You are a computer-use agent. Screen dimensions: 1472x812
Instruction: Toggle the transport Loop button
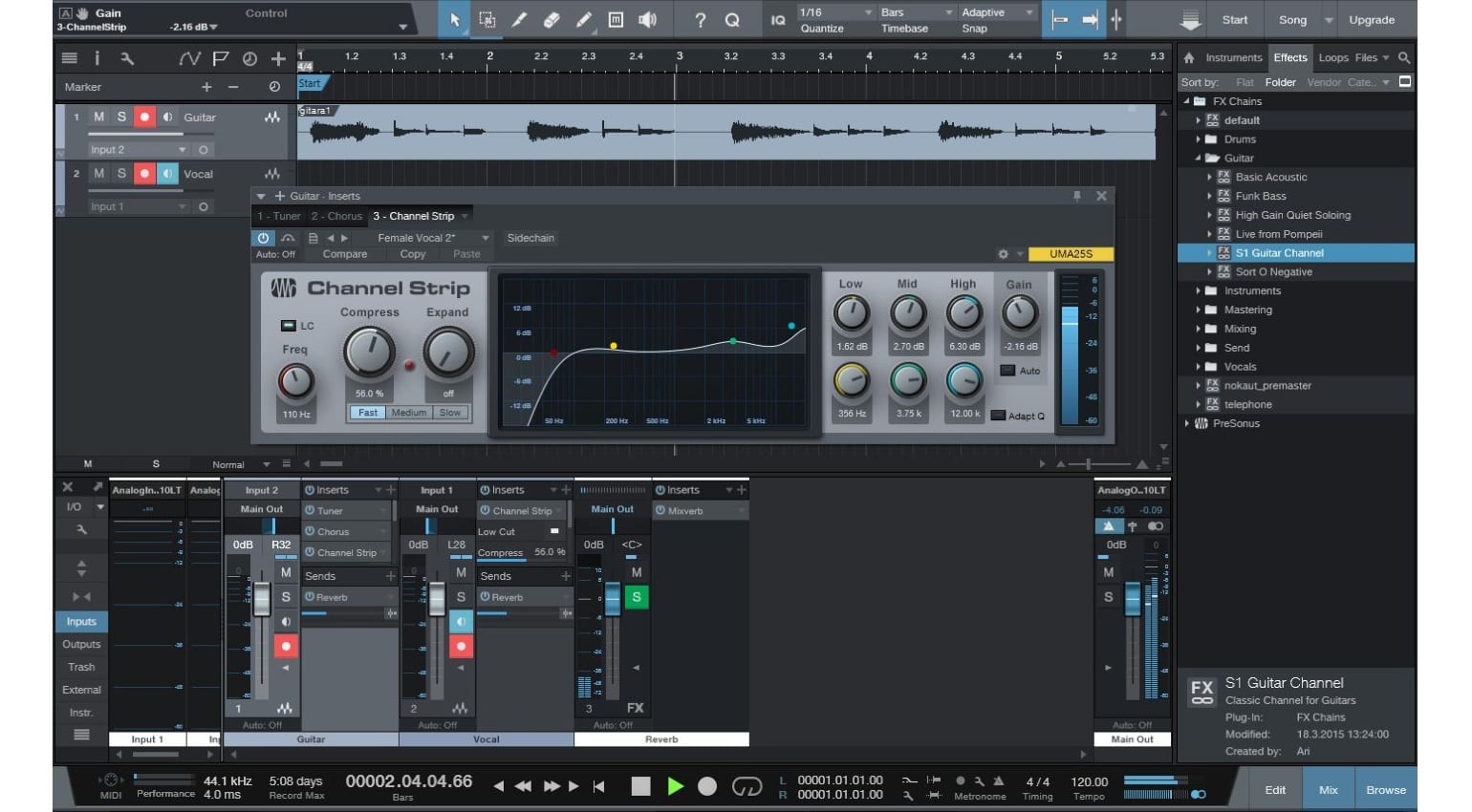(747, 786)
